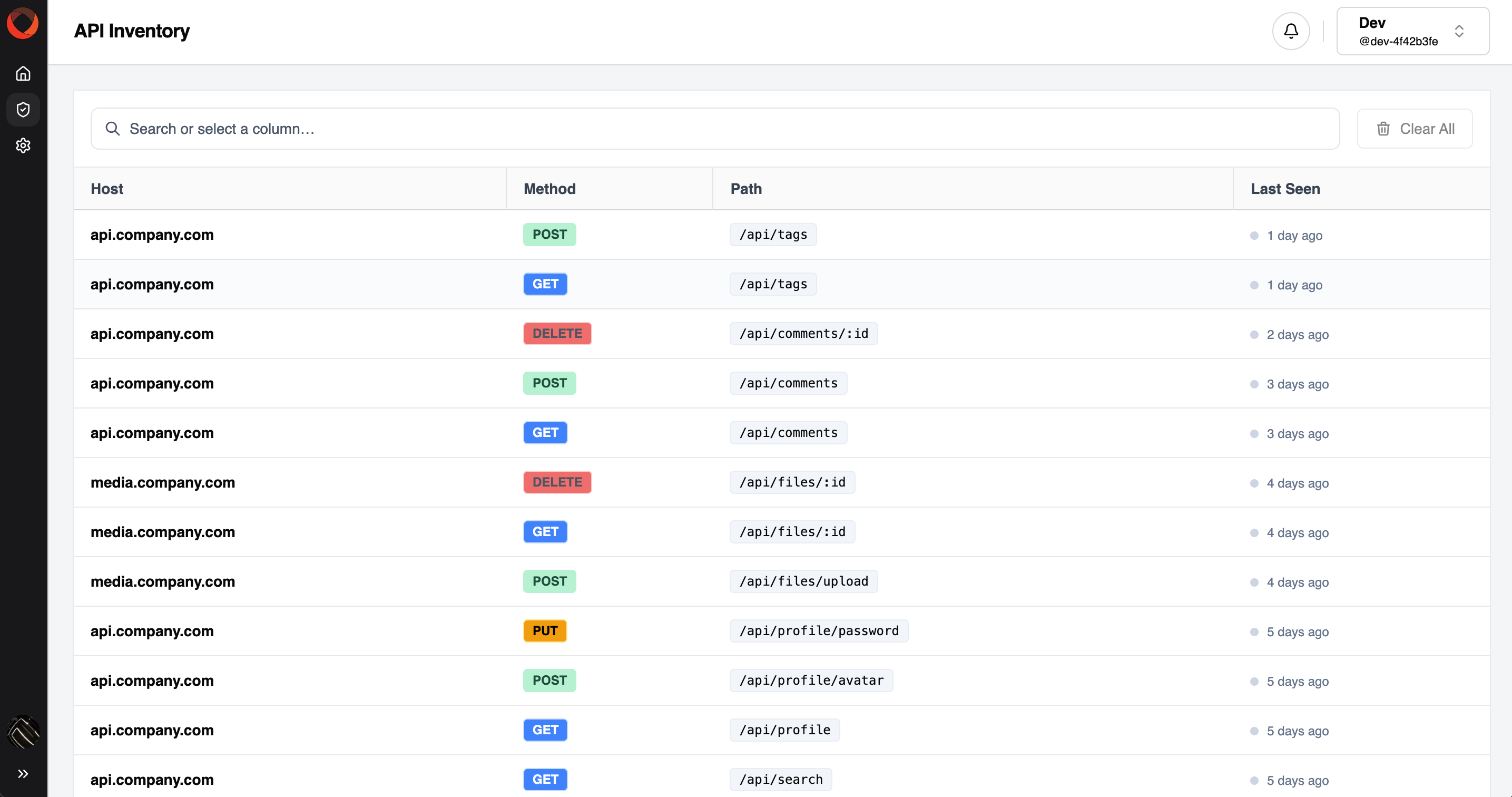Image resolution: width=1512 pixels, height=797 pixels.
Task: Click GET badge for /api/comments
Action: click(x=545, y=432)
